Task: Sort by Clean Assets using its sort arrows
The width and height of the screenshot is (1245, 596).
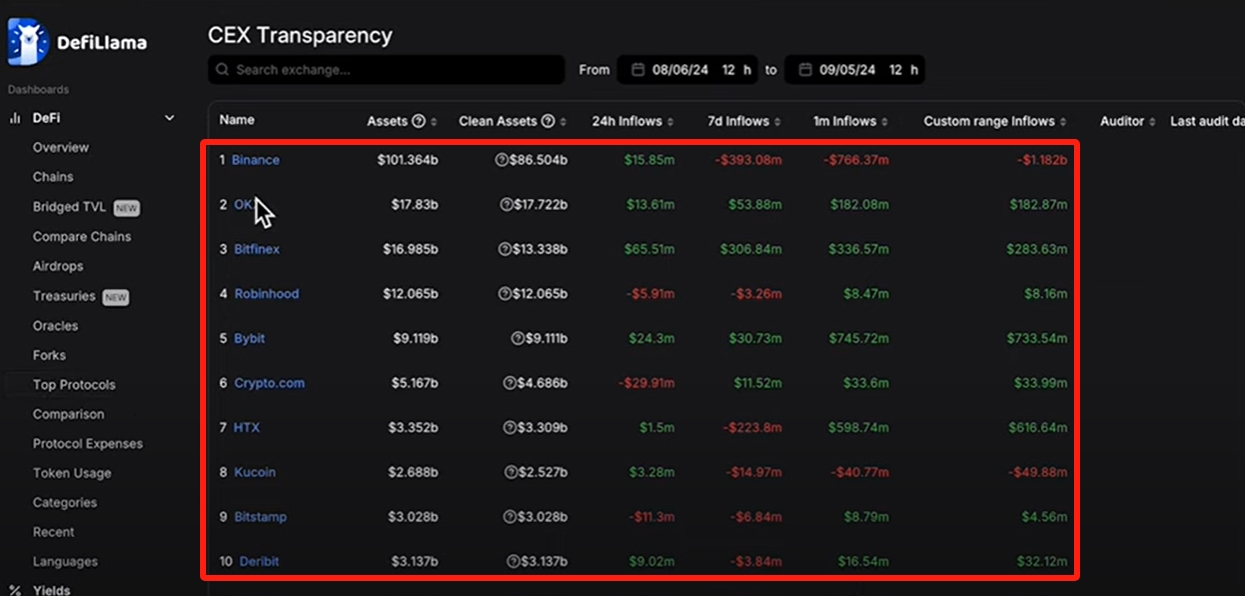Action: [563, 122]
